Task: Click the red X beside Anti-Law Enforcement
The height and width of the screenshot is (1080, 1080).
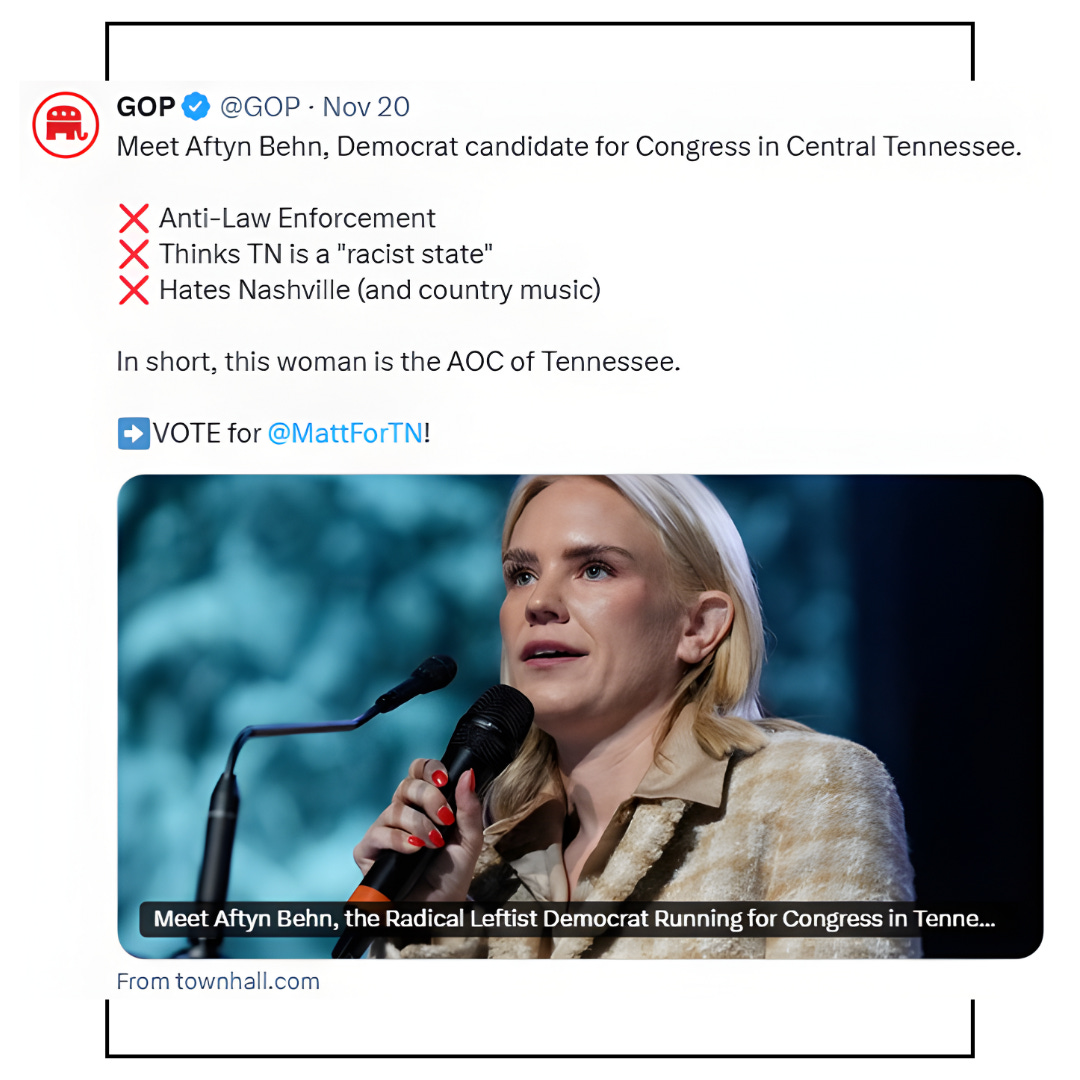Action: click(134, 218)
